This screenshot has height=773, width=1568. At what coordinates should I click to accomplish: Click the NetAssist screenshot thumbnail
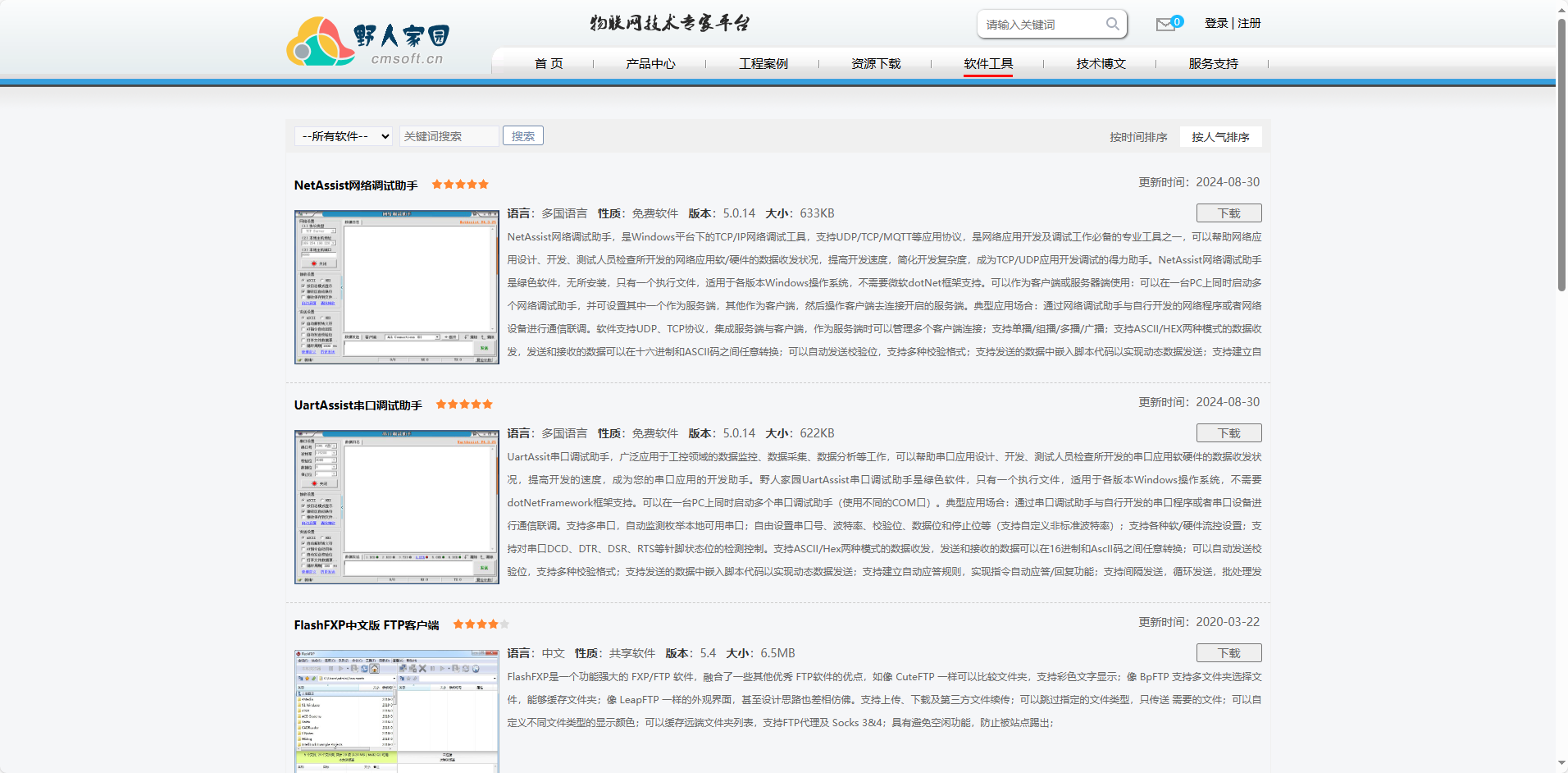point(397,287)
